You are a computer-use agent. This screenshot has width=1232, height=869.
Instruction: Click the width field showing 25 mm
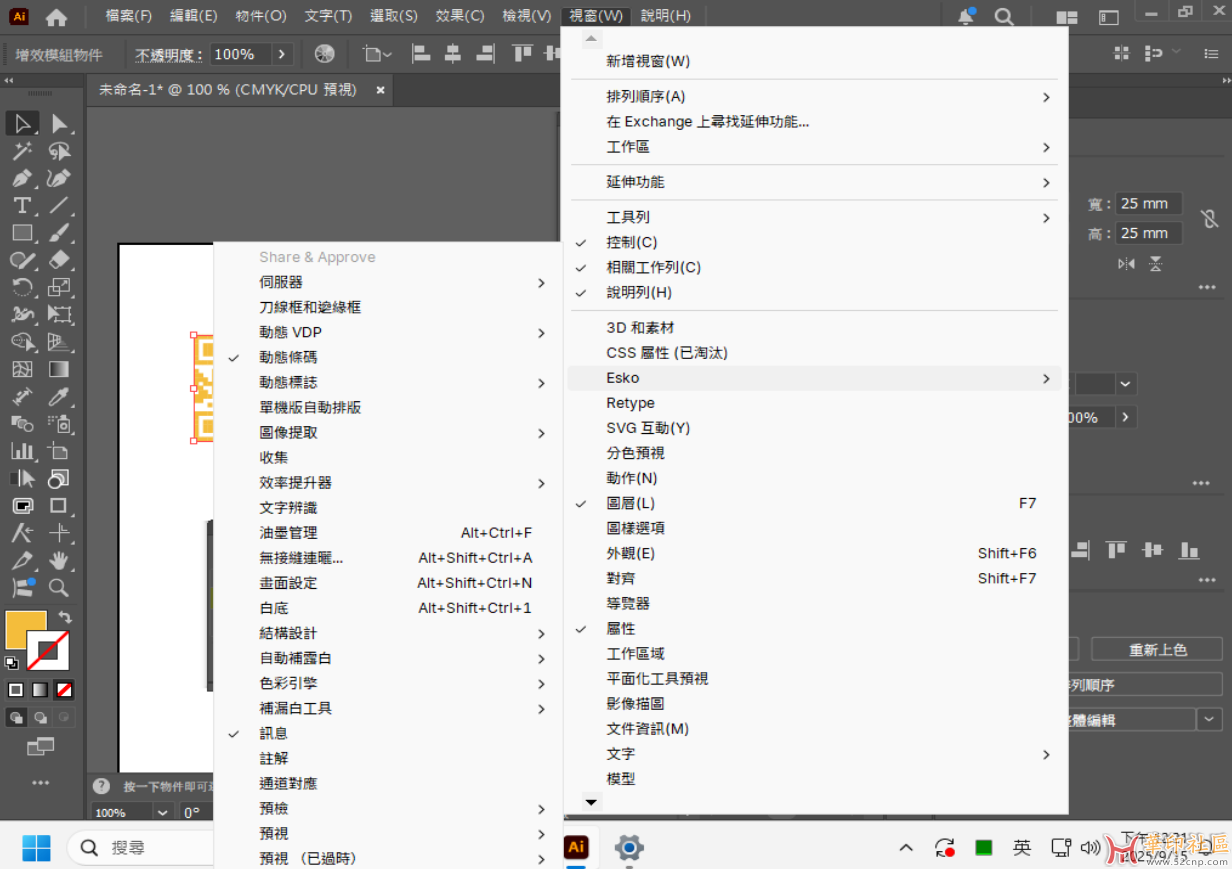[x=1148, y=204]
